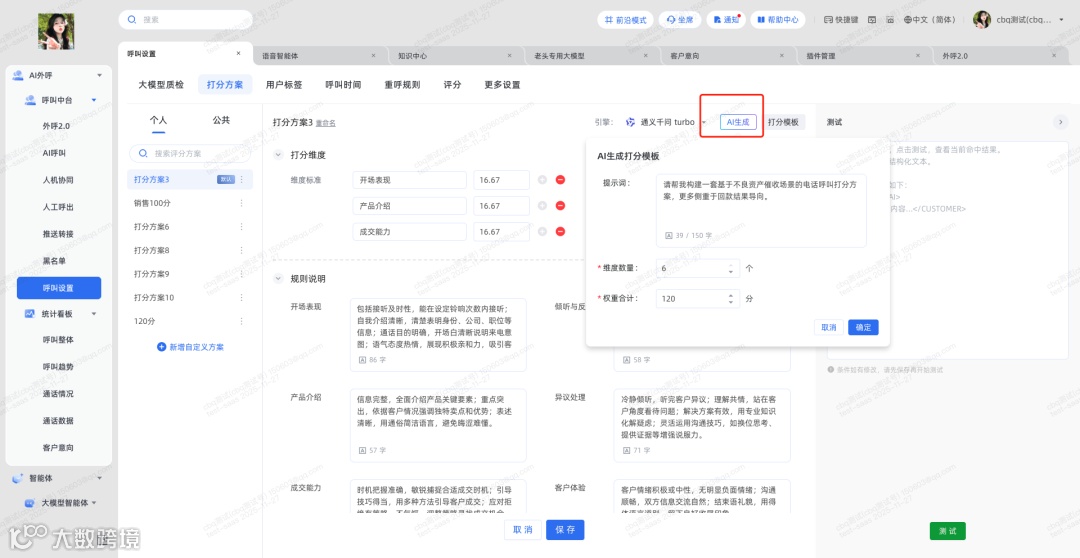The image size is (1080, 558).
Task: Click 取消 in AI生成打分模板 dialog
Action: (x=829, y=327)
